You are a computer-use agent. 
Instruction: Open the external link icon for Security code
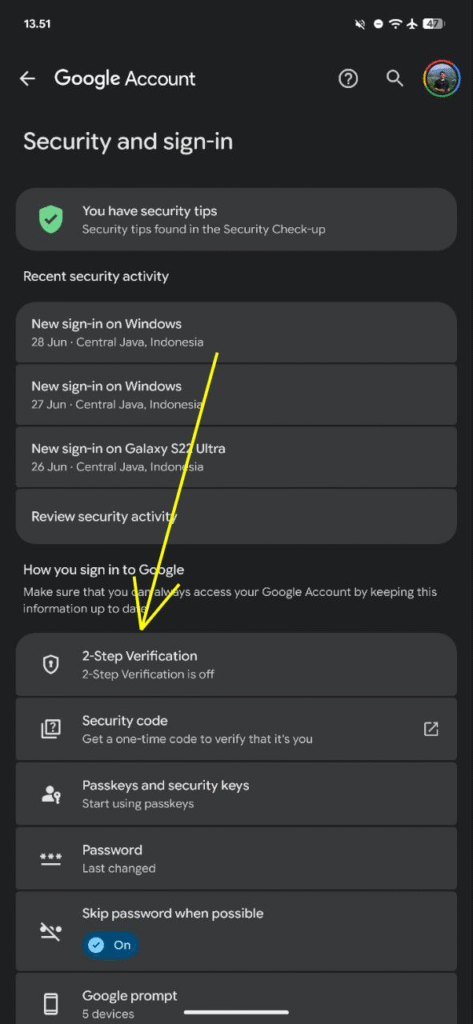pos(431,729)
